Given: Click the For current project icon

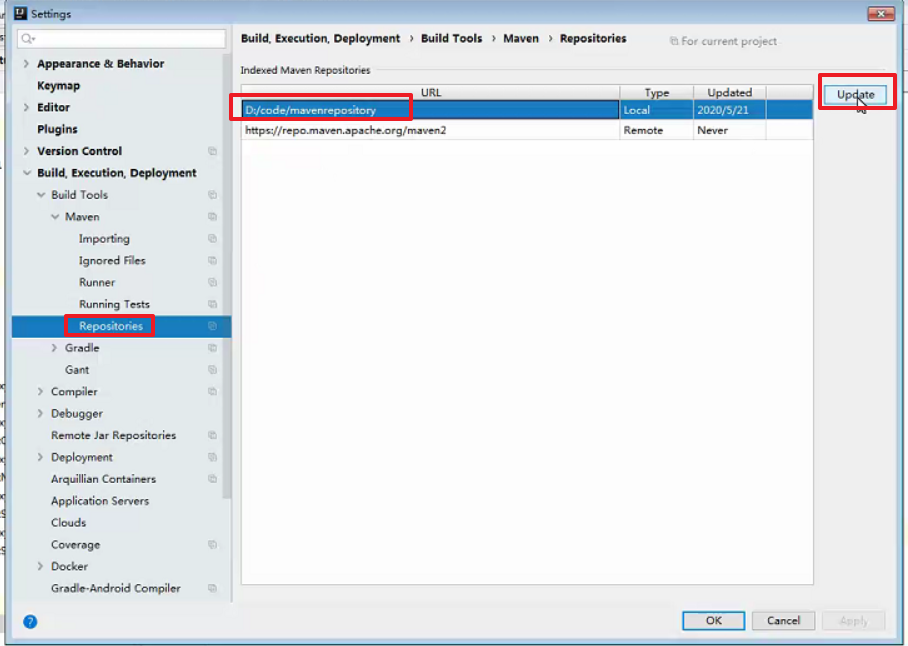Looking at the screenshot, I should tap(674, 41).
